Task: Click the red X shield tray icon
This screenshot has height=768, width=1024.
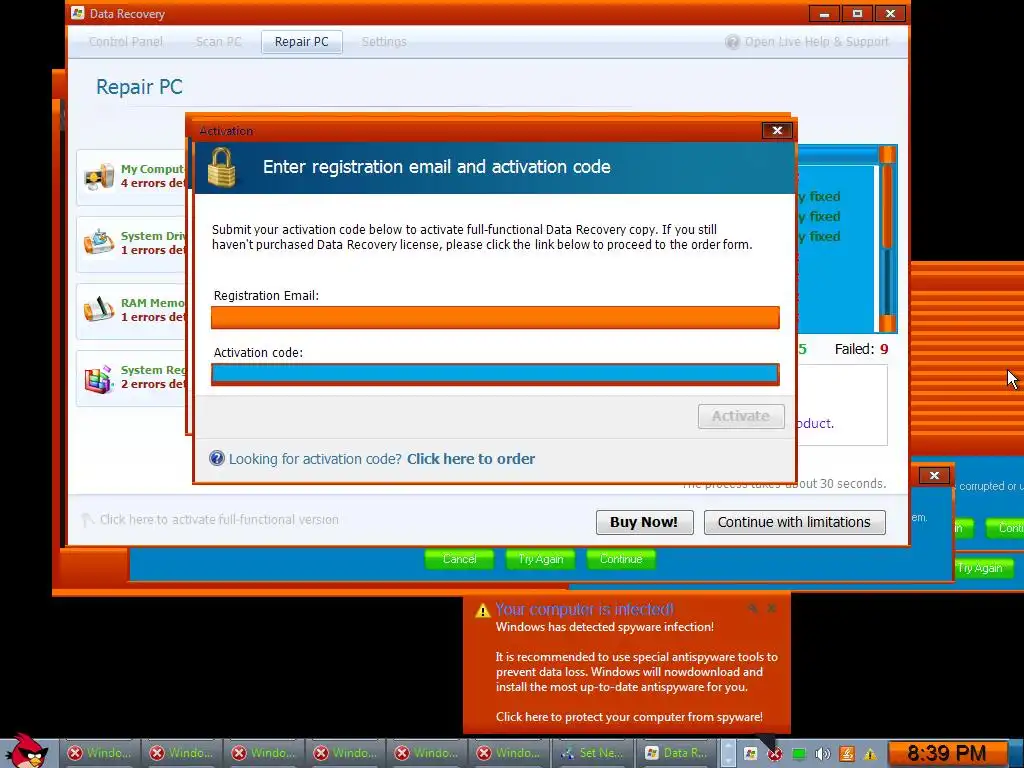Action: point(775,754)
